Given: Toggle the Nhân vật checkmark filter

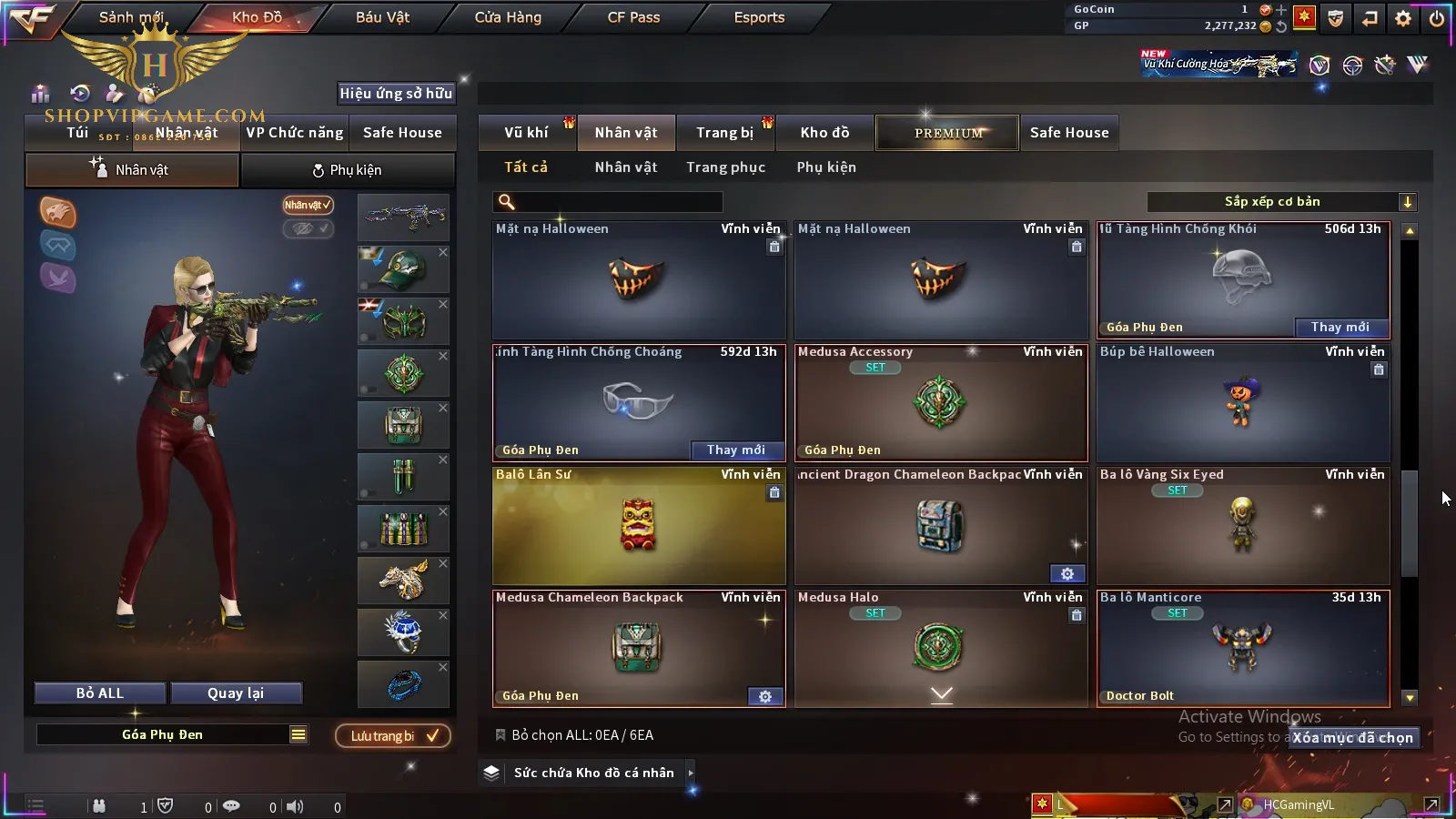Looking at the screenshot, I should tap(308, 205).
